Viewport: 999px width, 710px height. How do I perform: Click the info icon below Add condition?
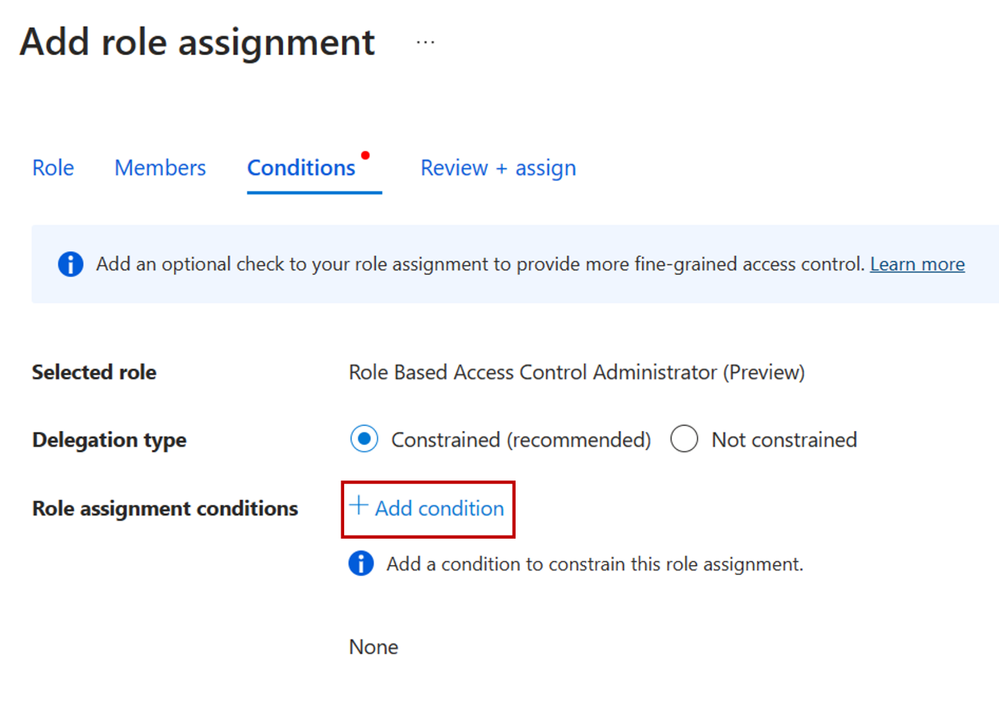361,564
